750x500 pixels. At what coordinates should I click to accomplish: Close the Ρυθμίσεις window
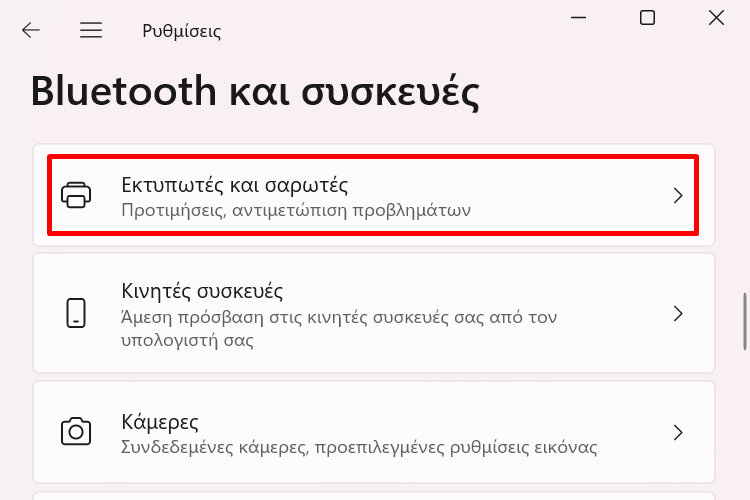[716, 18]
